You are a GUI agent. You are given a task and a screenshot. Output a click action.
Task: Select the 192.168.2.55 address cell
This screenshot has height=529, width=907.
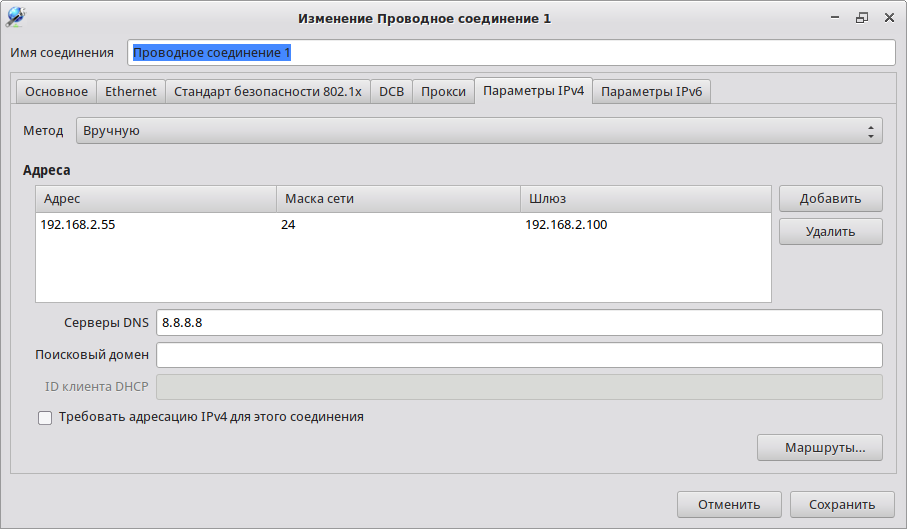78,225
